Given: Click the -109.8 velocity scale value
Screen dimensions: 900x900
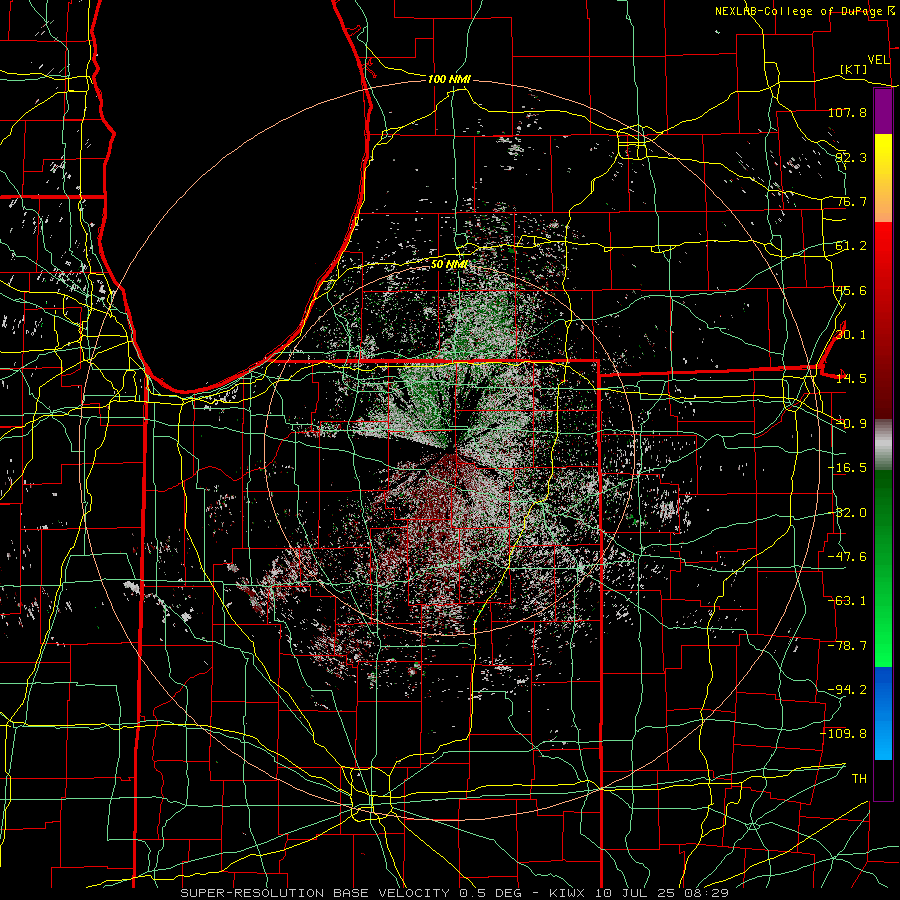Looking at the screenshot, I should 844,734.
